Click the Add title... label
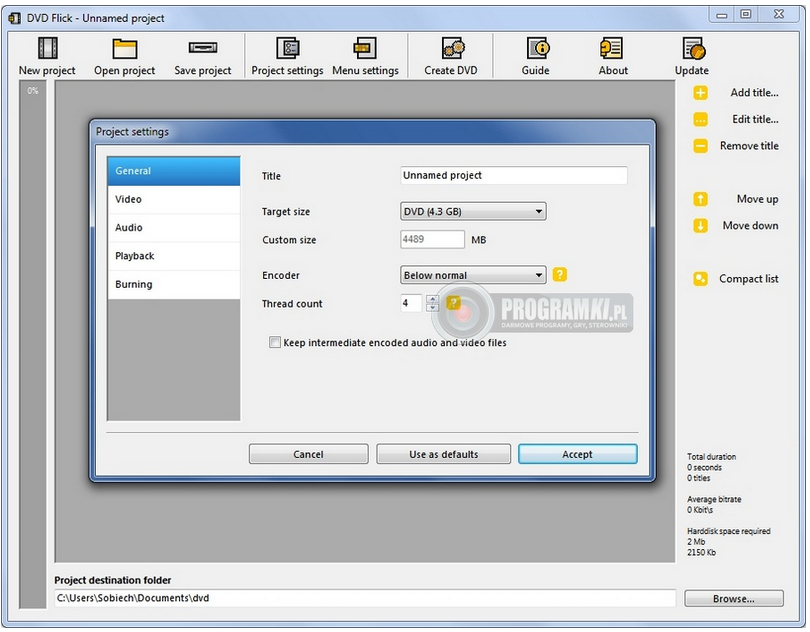 pyautogui.click(x=754, y=93)
